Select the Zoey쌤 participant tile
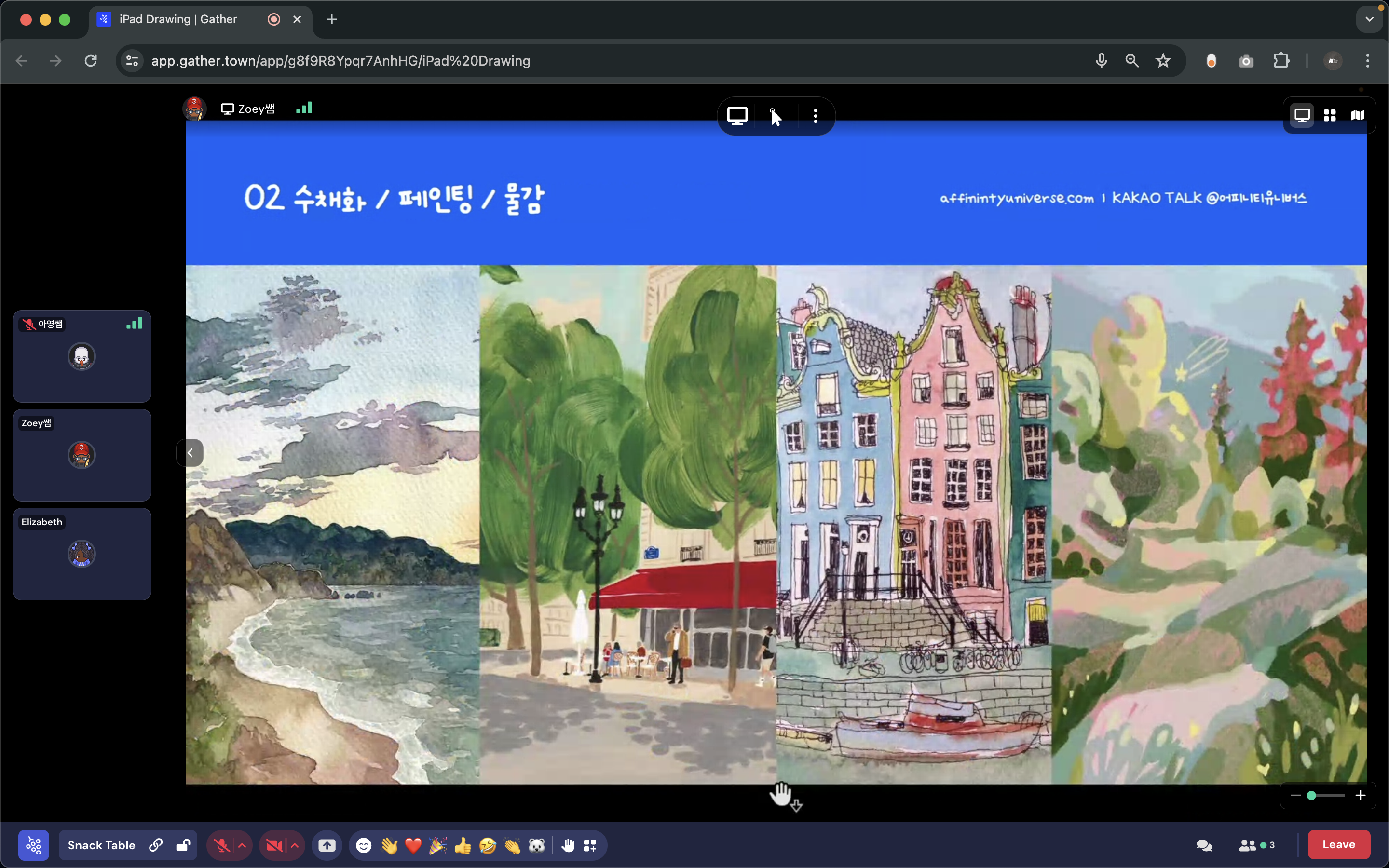Screen dimensions: 1389x868 82,455
